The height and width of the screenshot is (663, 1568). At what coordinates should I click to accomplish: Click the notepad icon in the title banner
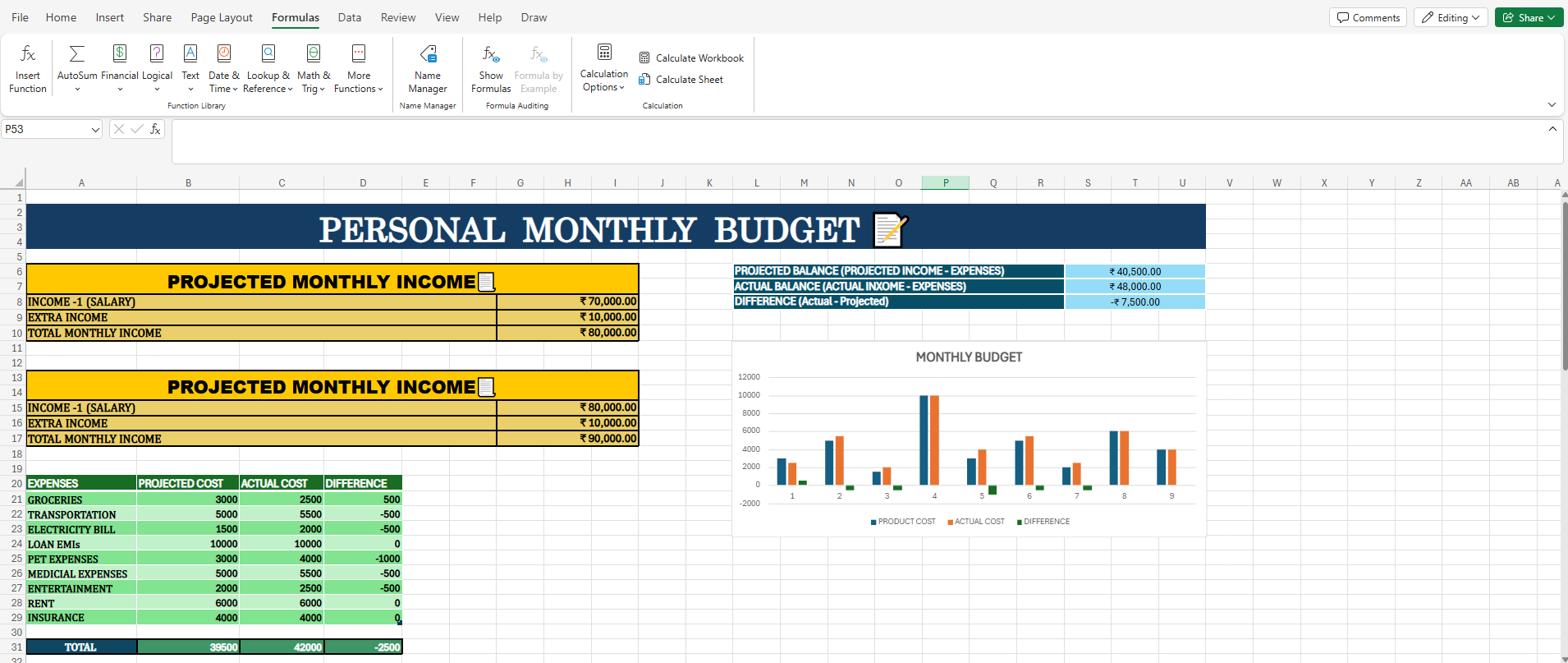click(x=891, y=230)
